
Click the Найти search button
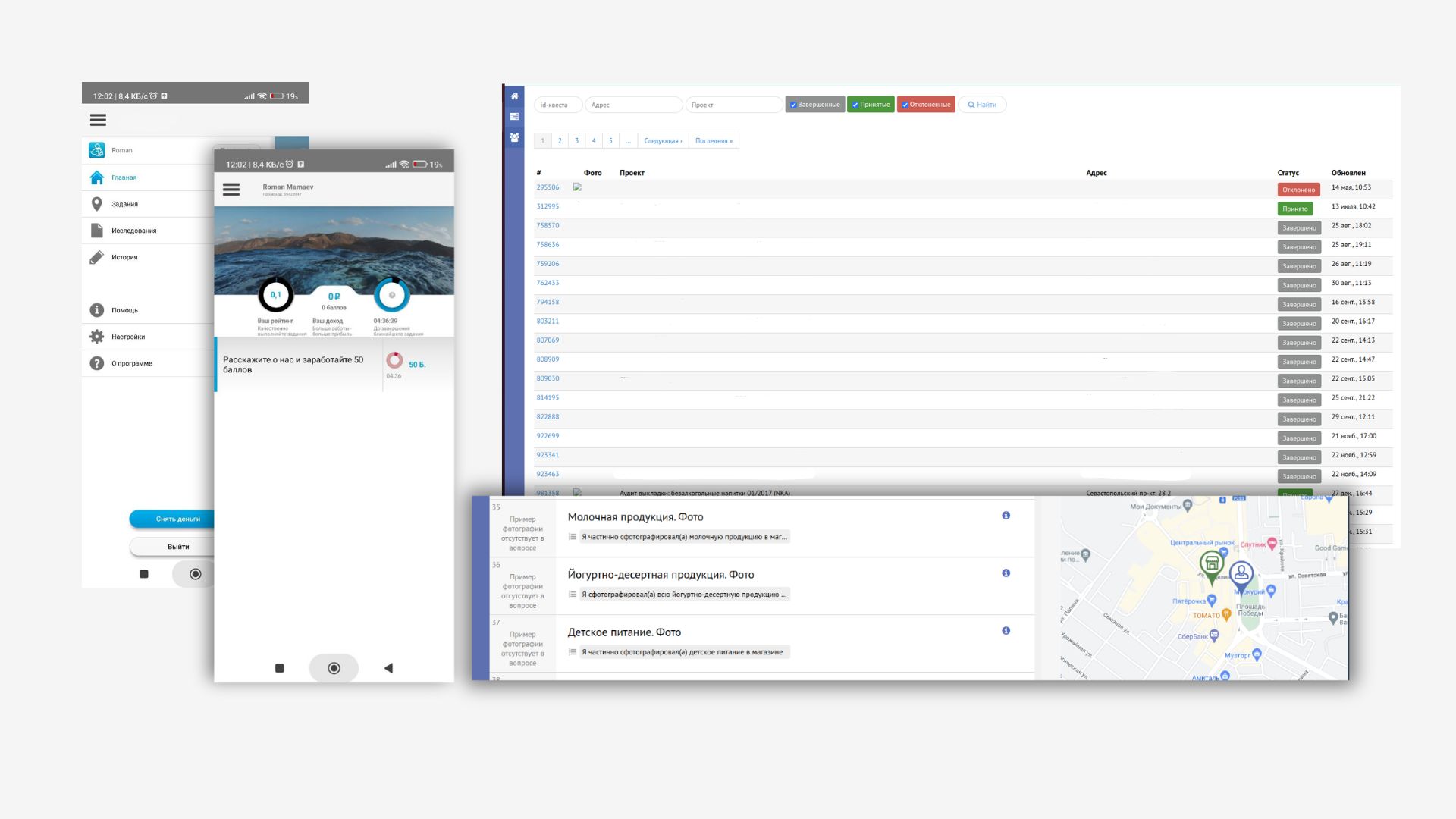[x=982, y=105]
